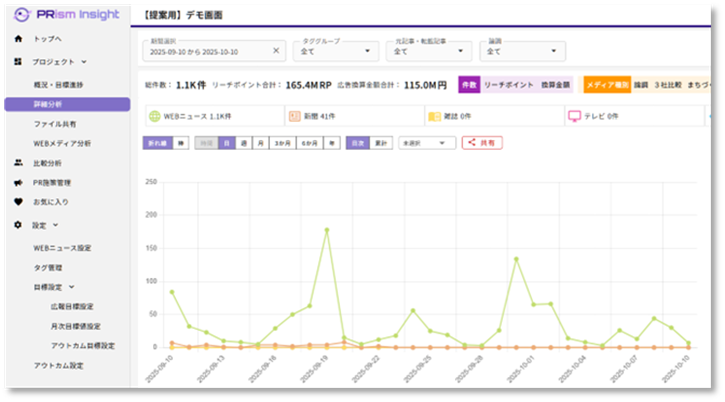Switch to the リーチポイント tab

tap(507, 86)
